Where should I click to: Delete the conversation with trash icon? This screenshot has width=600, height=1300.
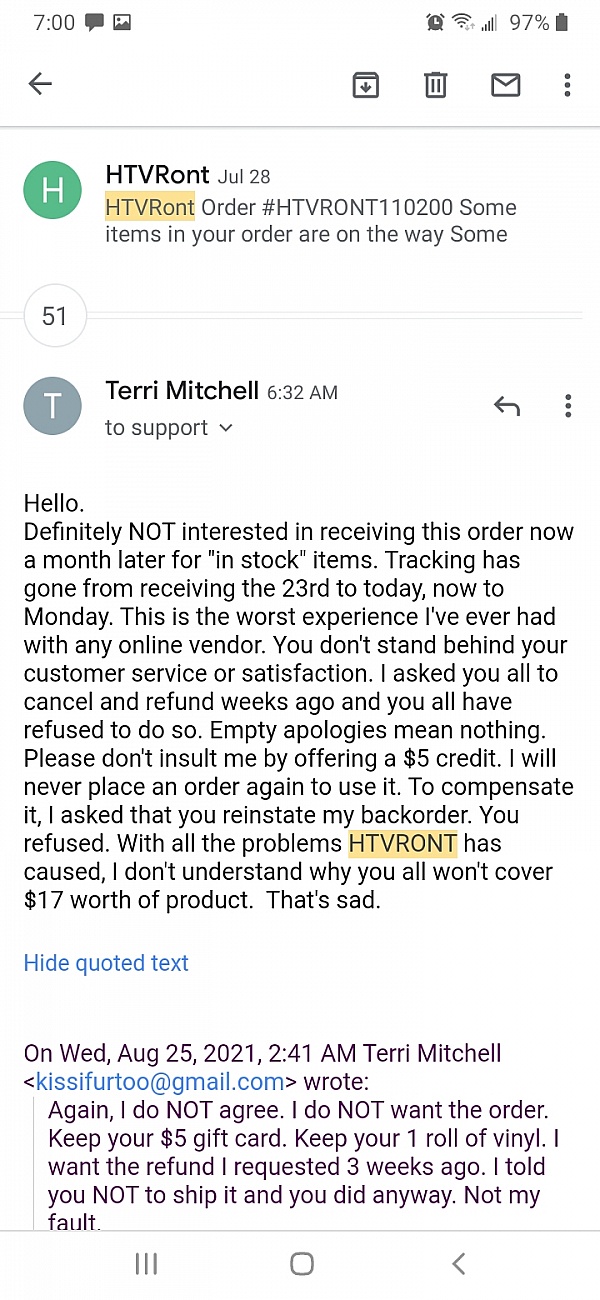tap(436, 85)
